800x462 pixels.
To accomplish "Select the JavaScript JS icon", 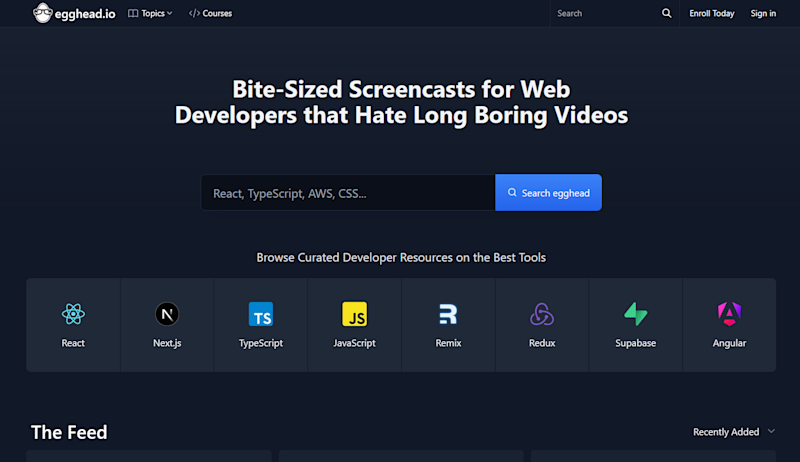I will click(x=355, y=314).
